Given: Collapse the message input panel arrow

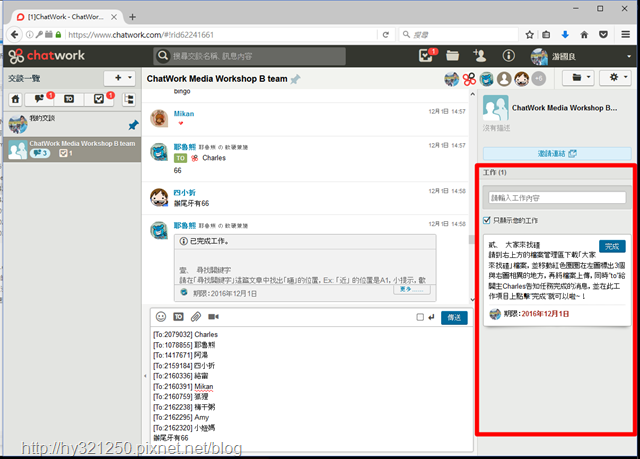Looking at the screenshot, I should point(145,376).
